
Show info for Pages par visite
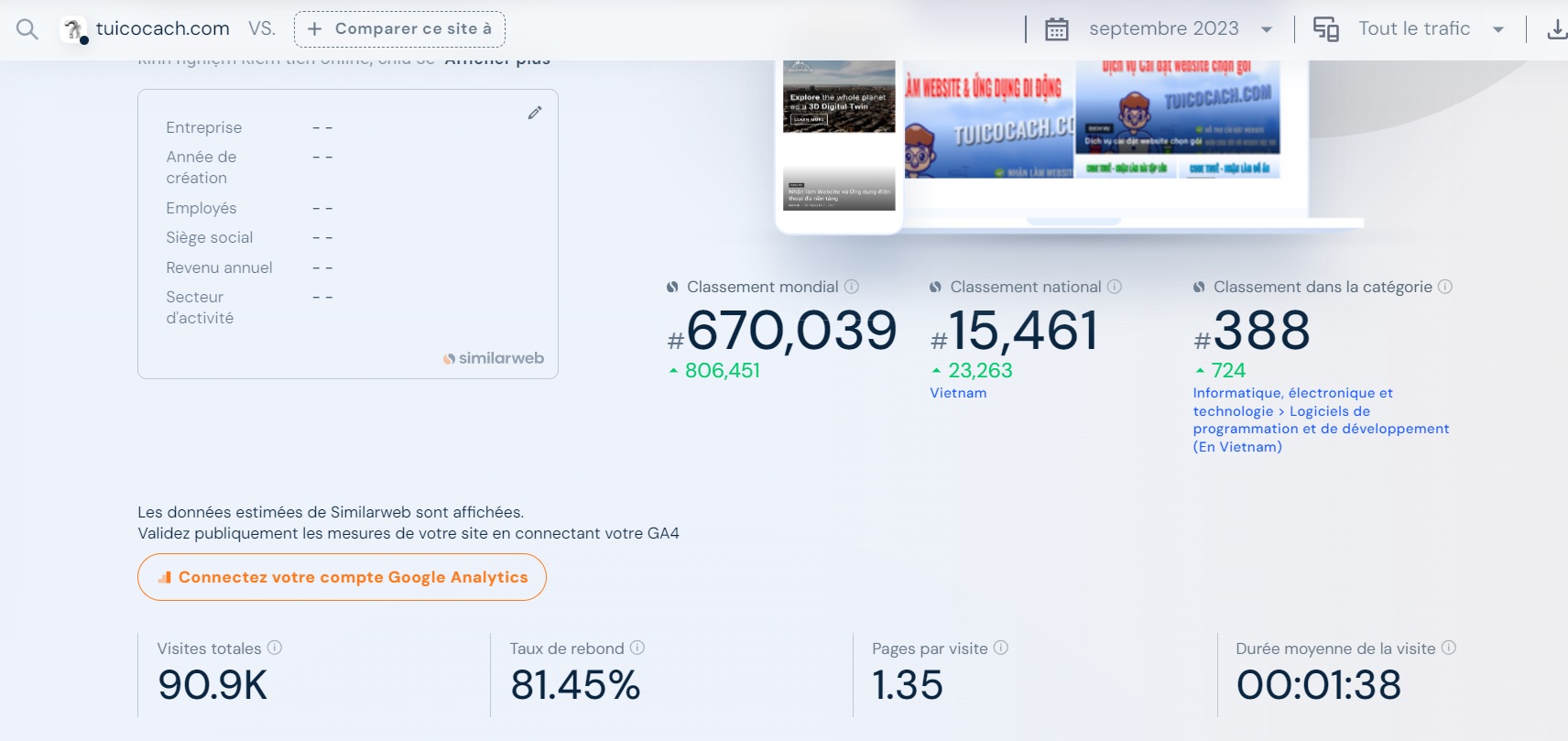click(x=1001, y=648)
